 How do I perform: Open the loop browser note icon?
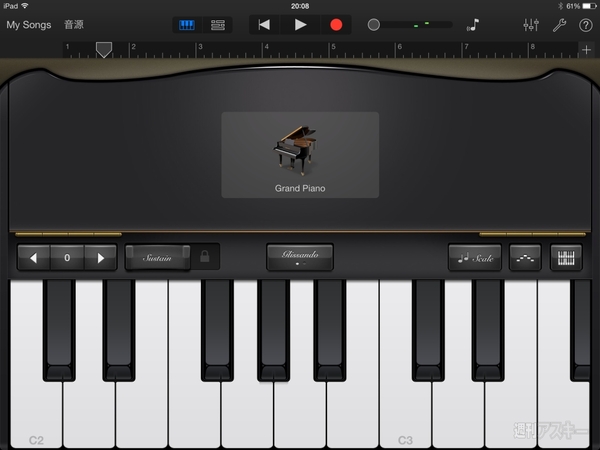tap(473, 25)
